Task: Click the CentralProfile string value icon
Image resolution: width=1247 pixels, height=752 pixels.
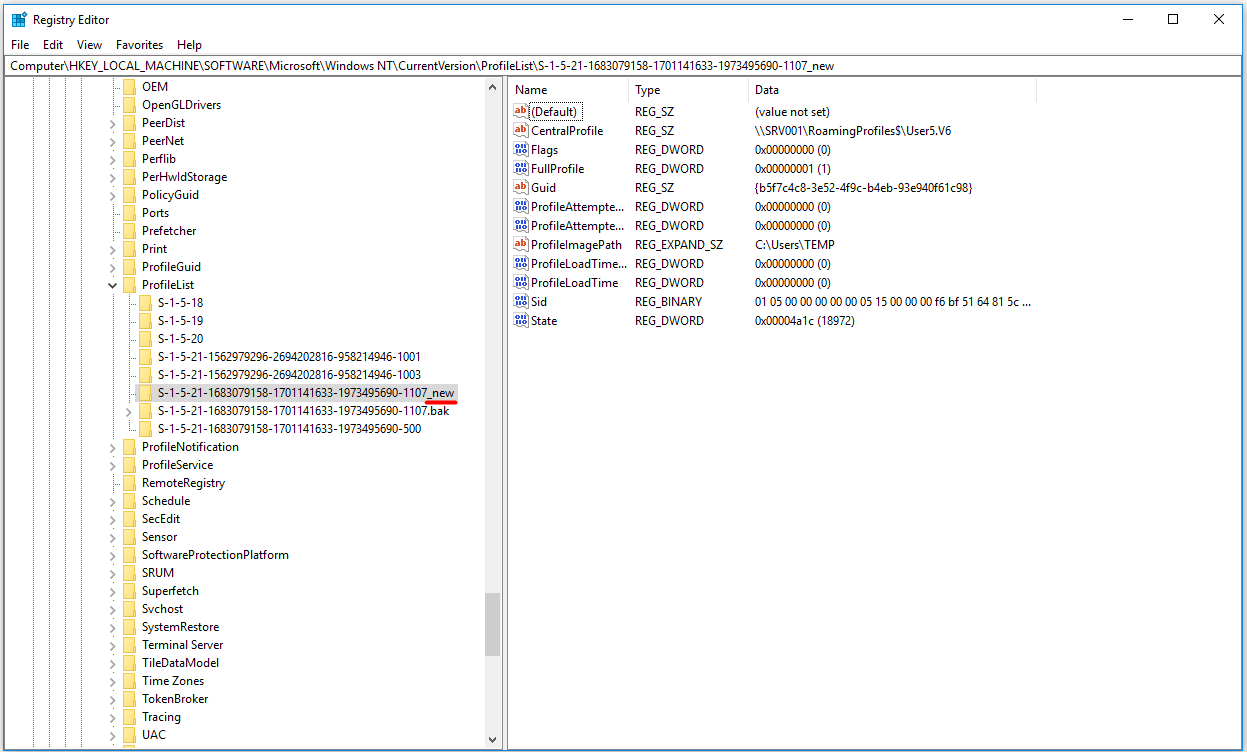Action: coord(520,130)
